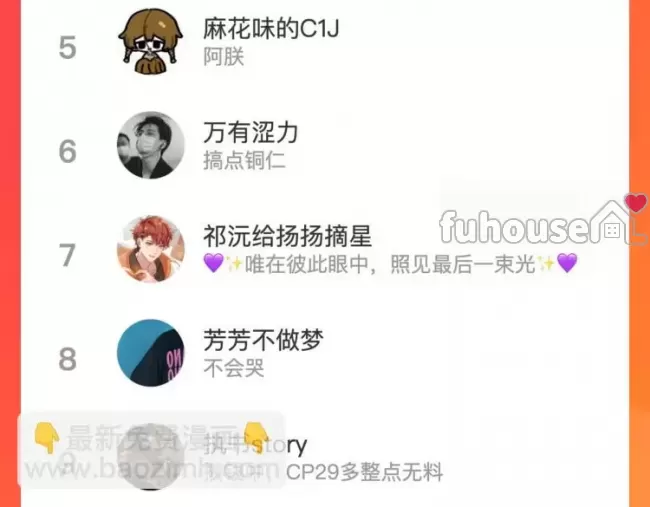The width and height of the screenshot is (650, 507).
Task: Click the bio text 搞点铜仁
Action: 245,160
